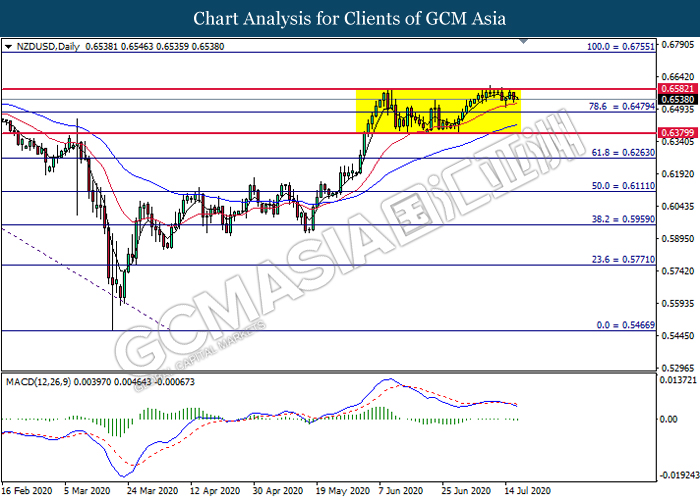The image size is (700, 500).
Task: Click the chart shift marker triangle at top
Action: [524, 42]
